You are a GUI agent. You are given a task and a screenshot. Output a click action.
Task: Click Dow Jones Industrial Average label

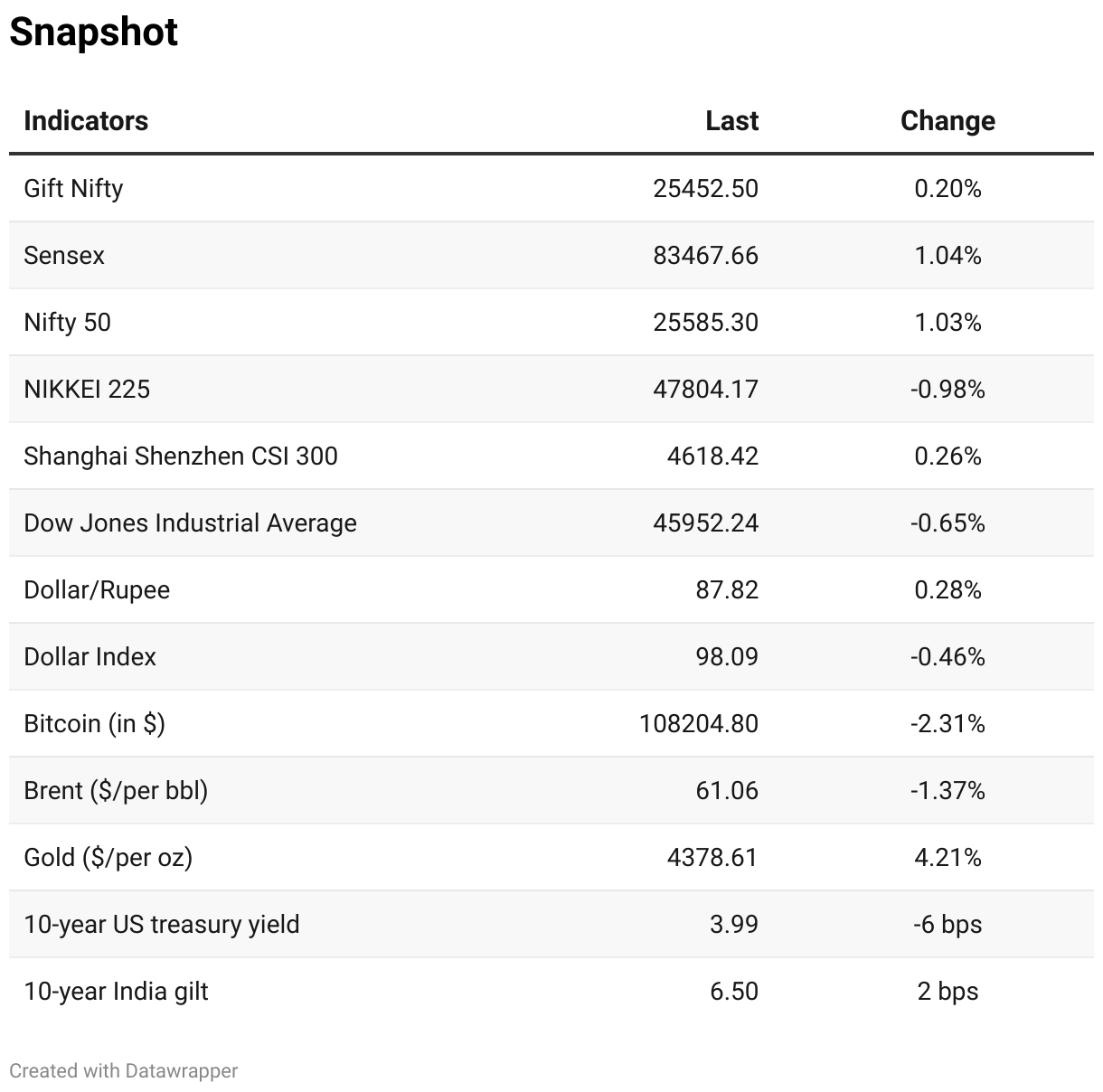[x=190, y=523]
